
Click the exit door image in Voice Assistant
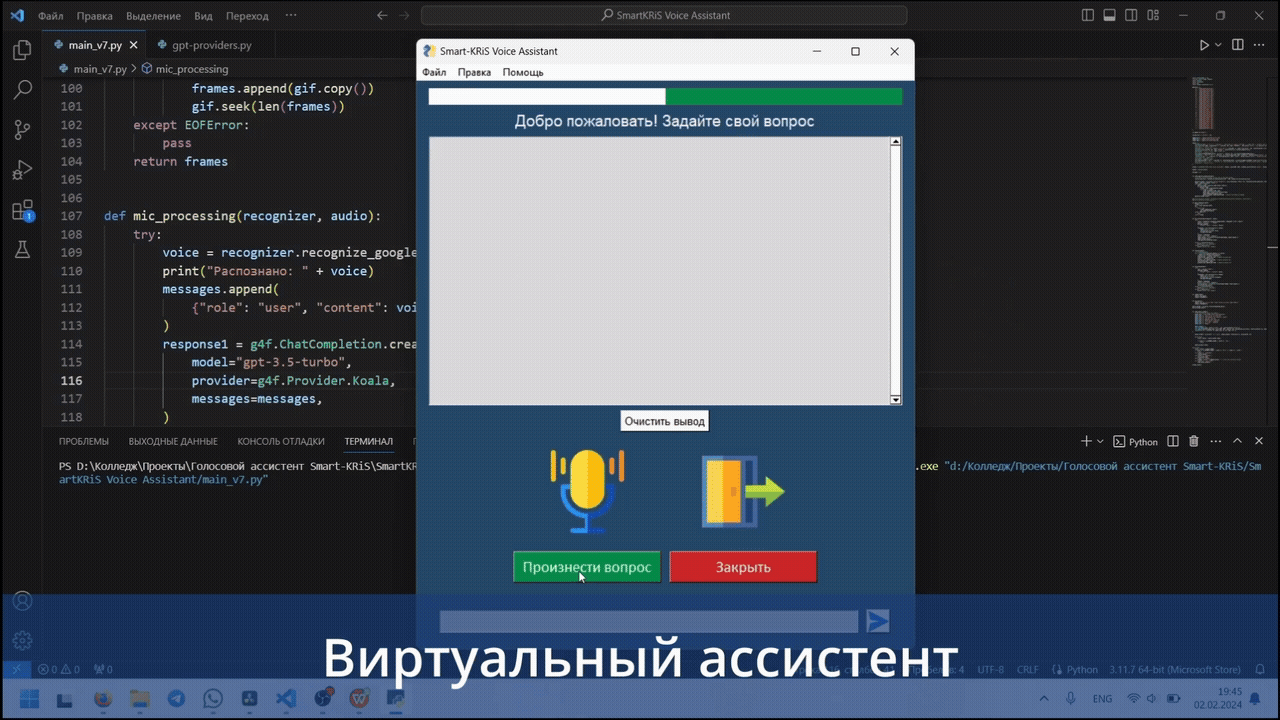coord(743,491)
